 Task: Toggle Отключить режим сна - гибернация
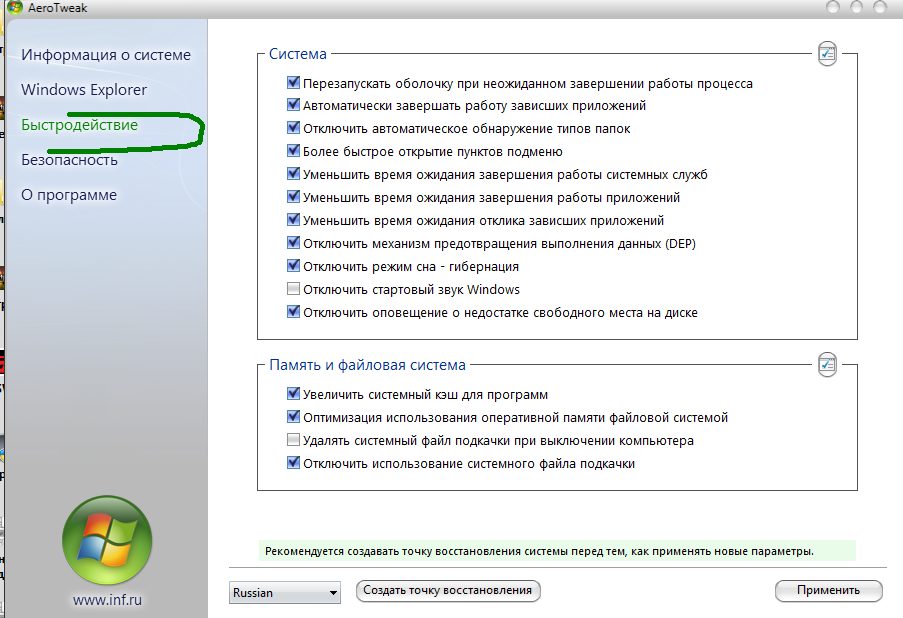point(293,266)
